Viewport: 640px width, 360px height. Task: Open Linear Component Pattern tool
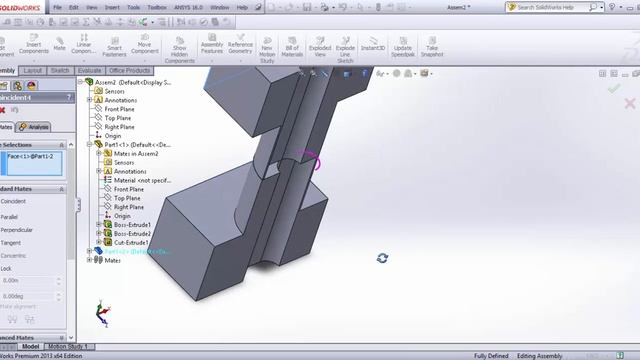84,44
